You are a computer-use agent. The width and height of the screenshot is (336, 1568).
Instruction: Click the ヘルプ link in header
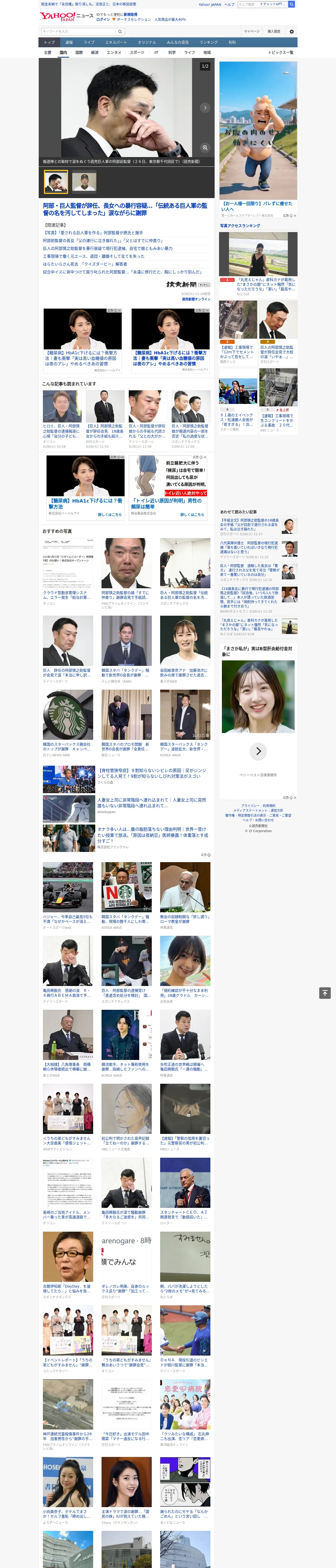point(229,4)
